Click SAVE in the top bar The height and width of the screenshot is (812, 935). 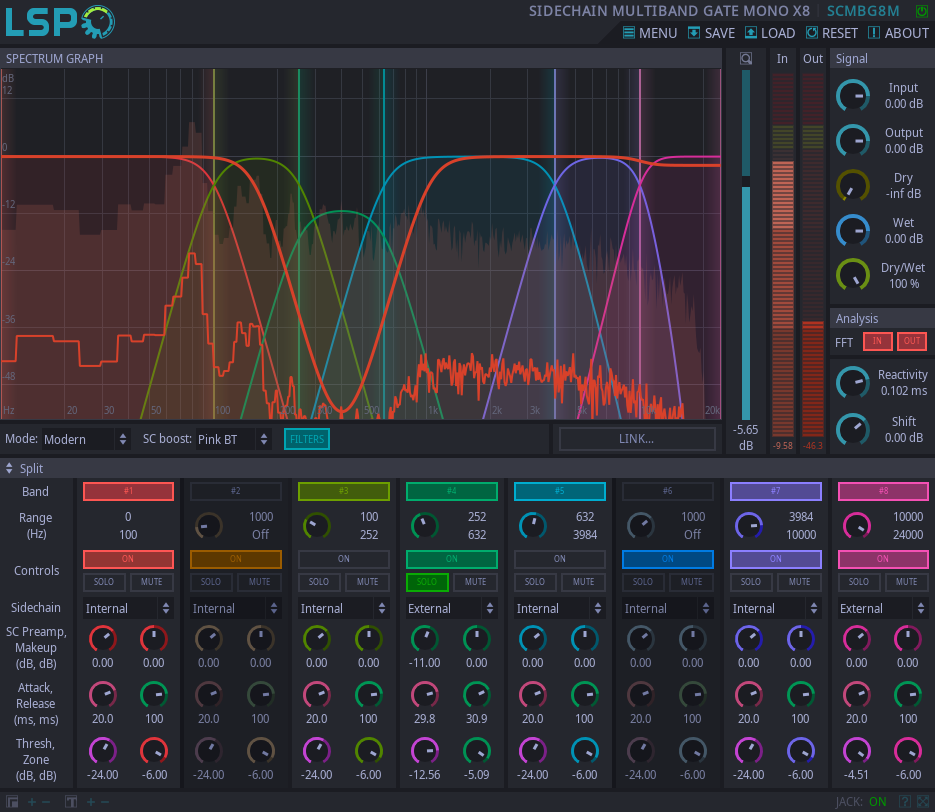pos(711,33)
